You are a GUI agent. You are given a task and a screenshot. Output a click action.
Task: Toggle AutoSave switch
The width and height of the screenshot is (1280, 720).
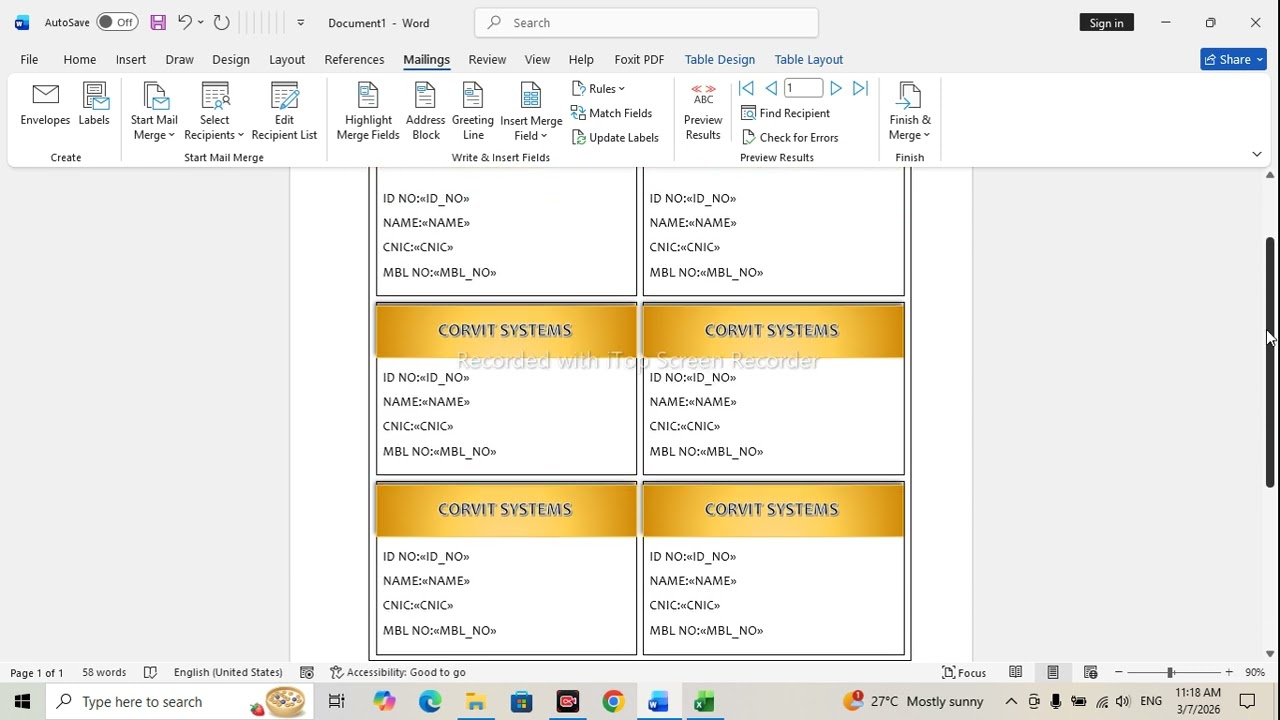[x=117, y=22]
